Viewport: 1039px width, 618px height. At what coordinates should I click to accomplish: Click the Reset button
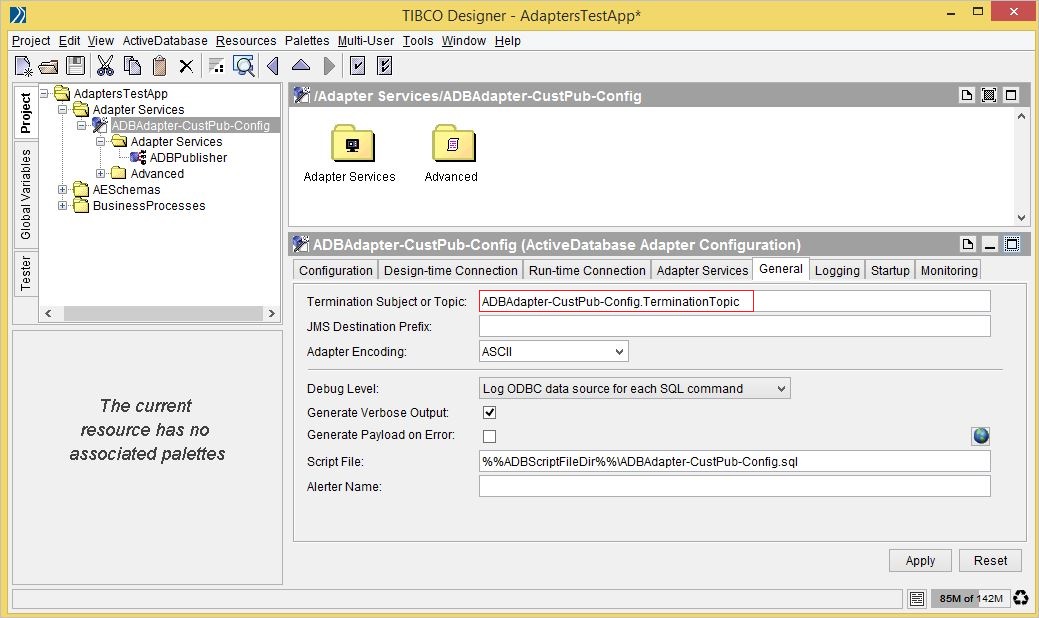click(991, 560)
